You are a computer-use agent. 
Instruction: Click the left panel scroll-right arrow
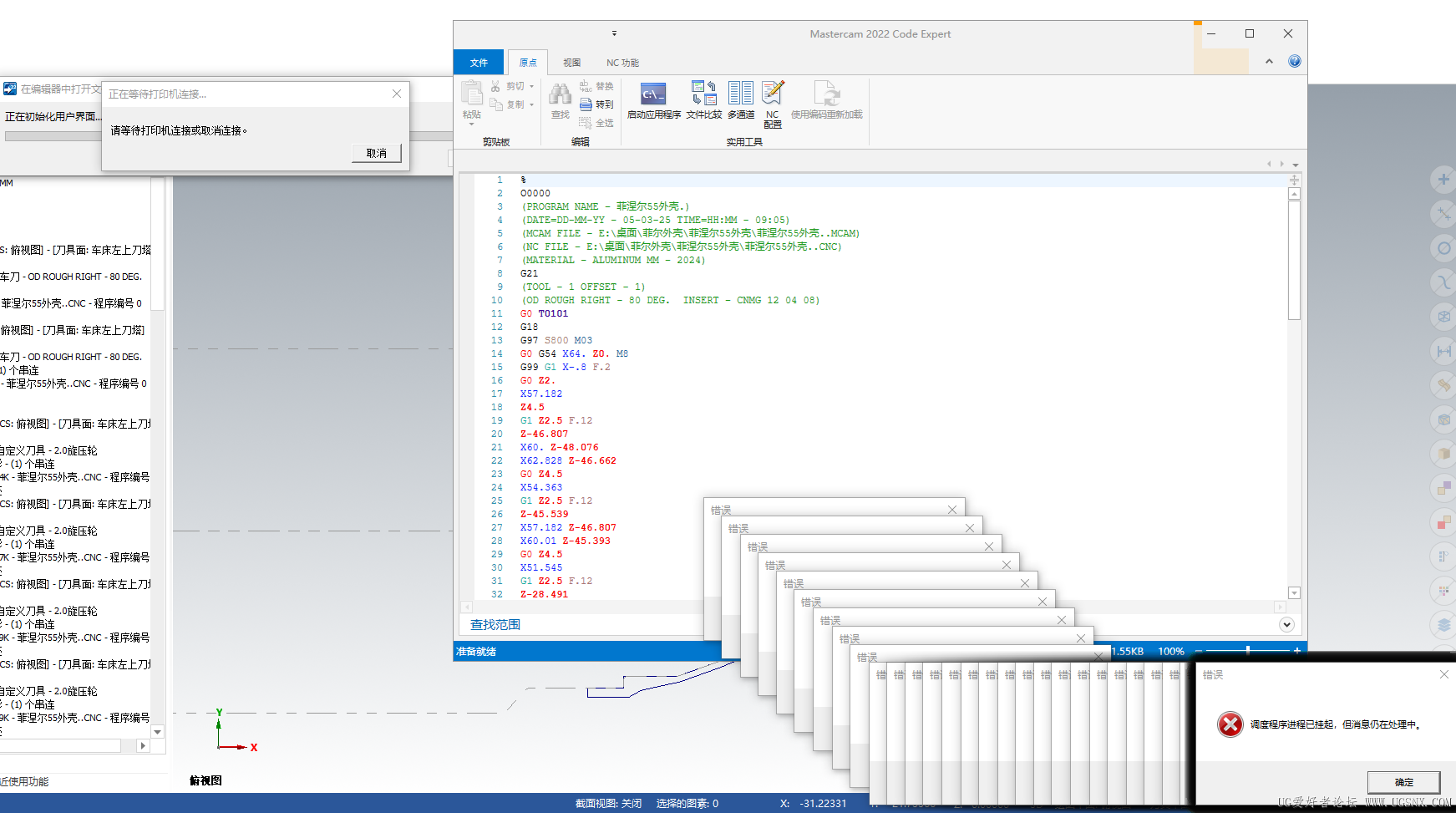[143, 745]
